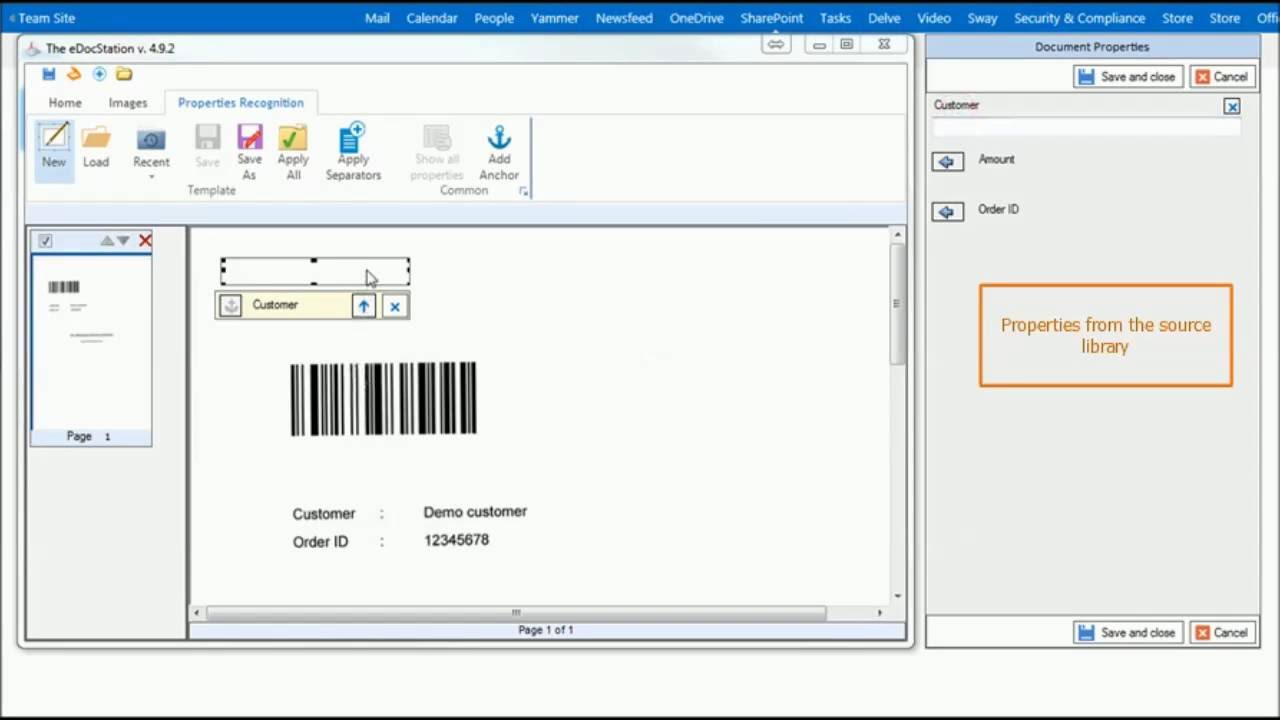Open Sway in the top navigation
The image size is (1280, 720).
(x=982, y=18)
